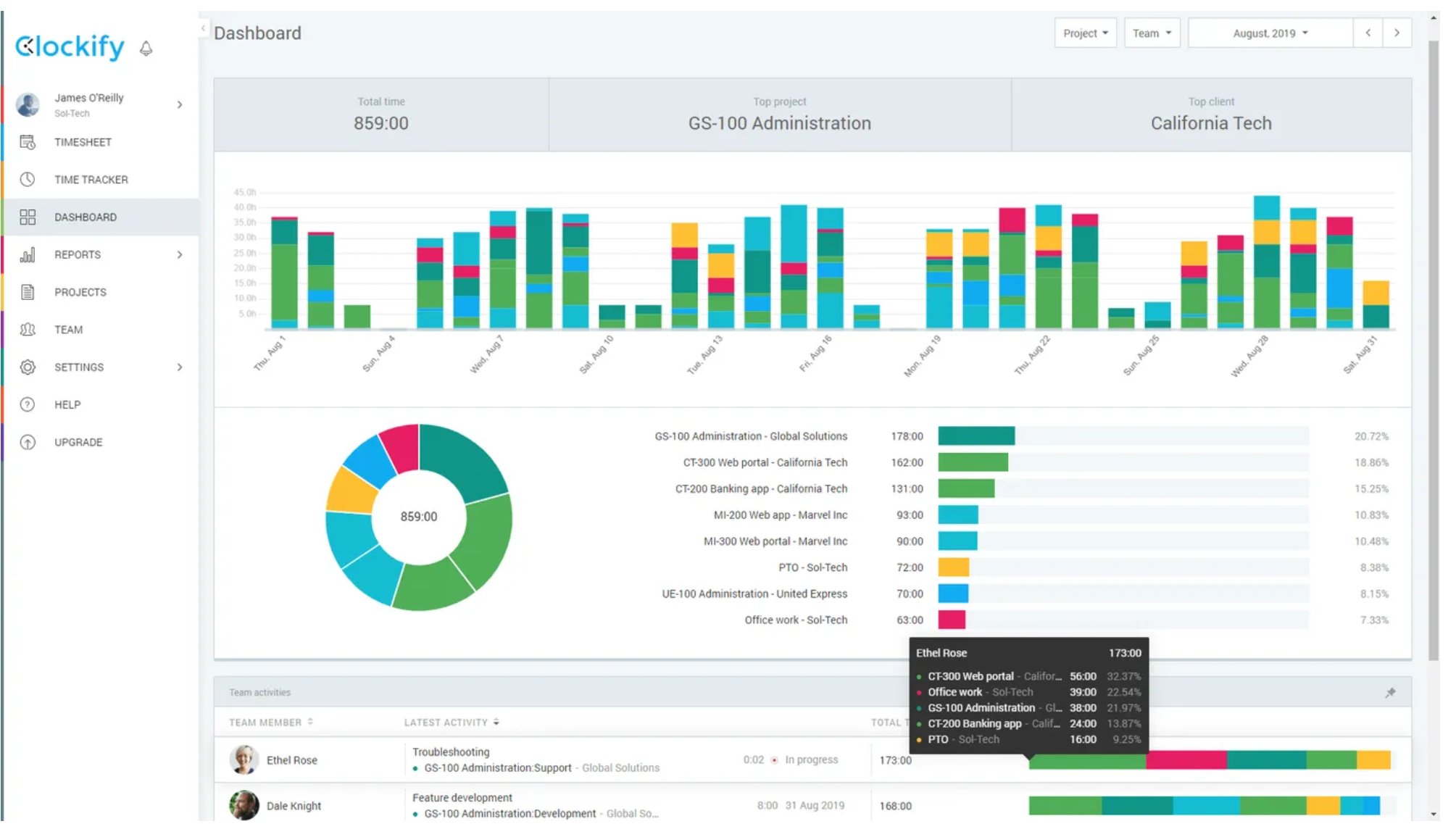
Task: Open Projects in the sidebar
Action: click(100, 292)
